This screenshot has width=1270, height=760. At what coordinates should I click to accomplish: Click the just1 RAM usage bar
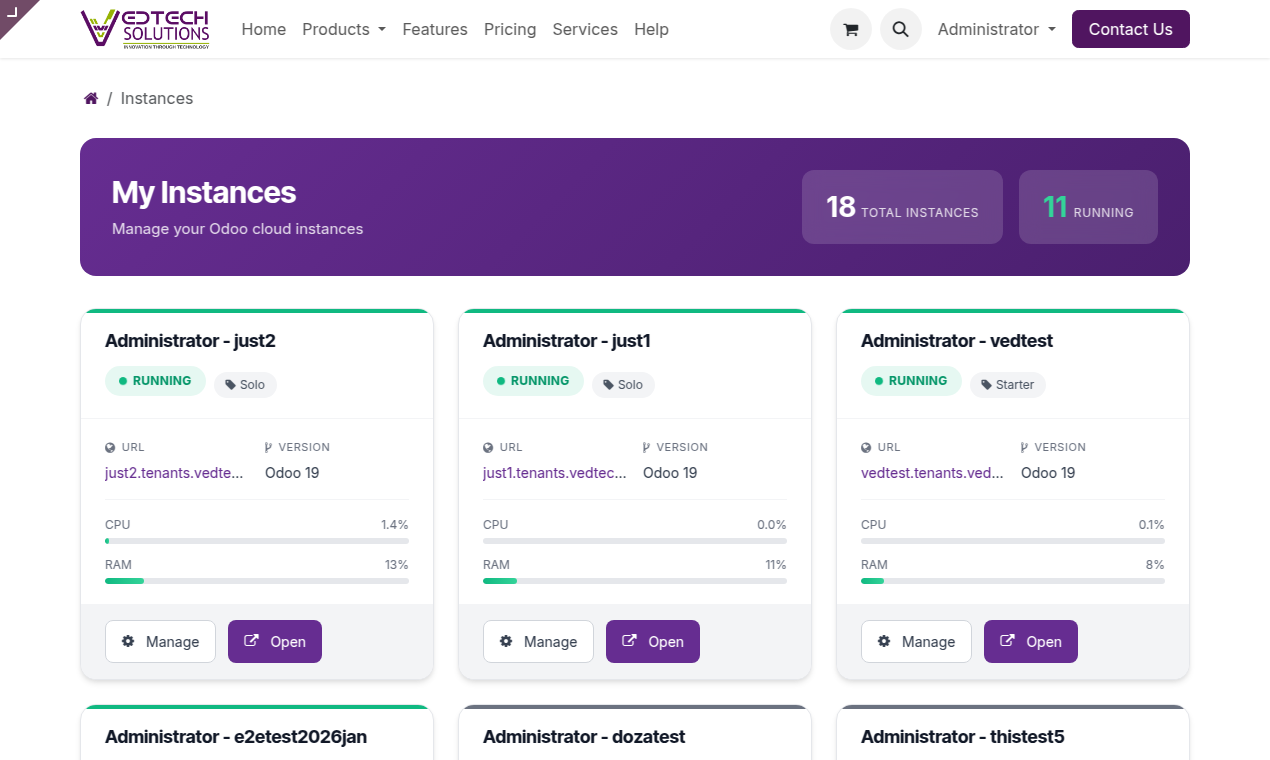(635, 581)
